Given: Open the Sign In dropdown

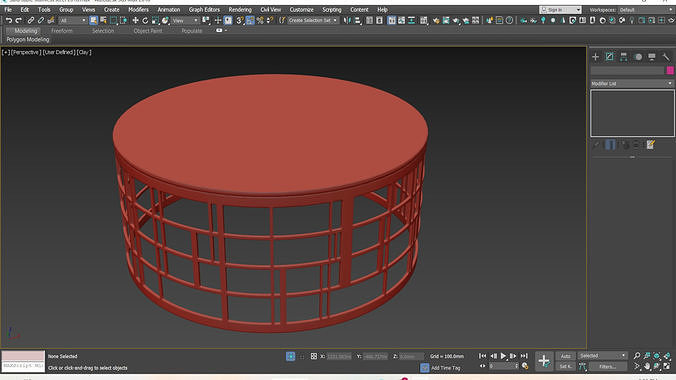Looking at the screenshot, I should [560, 9].
